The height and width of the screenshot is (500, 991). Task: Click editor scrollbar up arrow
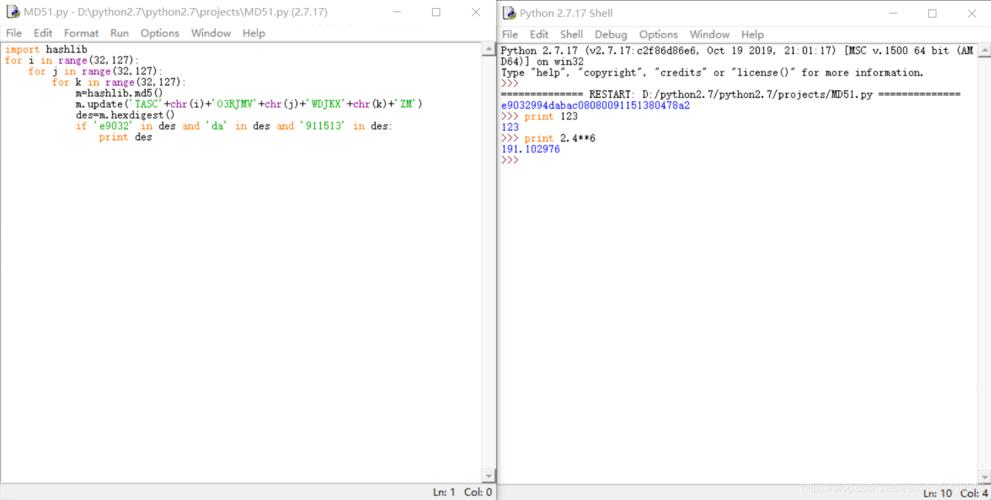coord(488,49)
